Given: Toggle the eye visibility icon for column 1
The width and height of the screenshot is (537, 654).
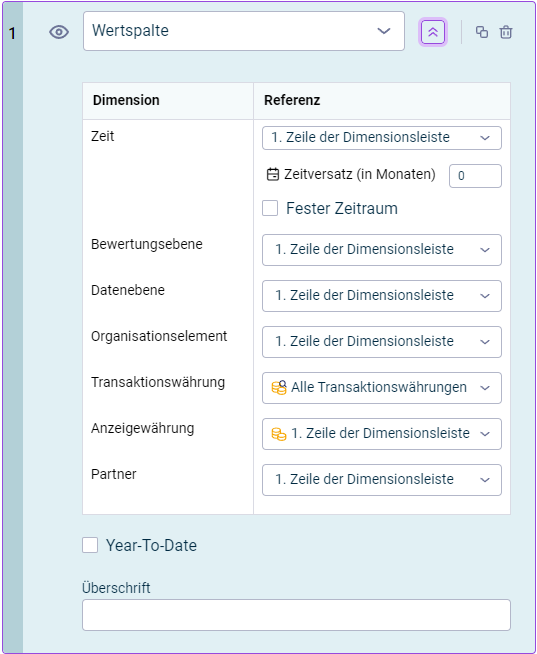Looking at the screenshot, I should (59, 32).
